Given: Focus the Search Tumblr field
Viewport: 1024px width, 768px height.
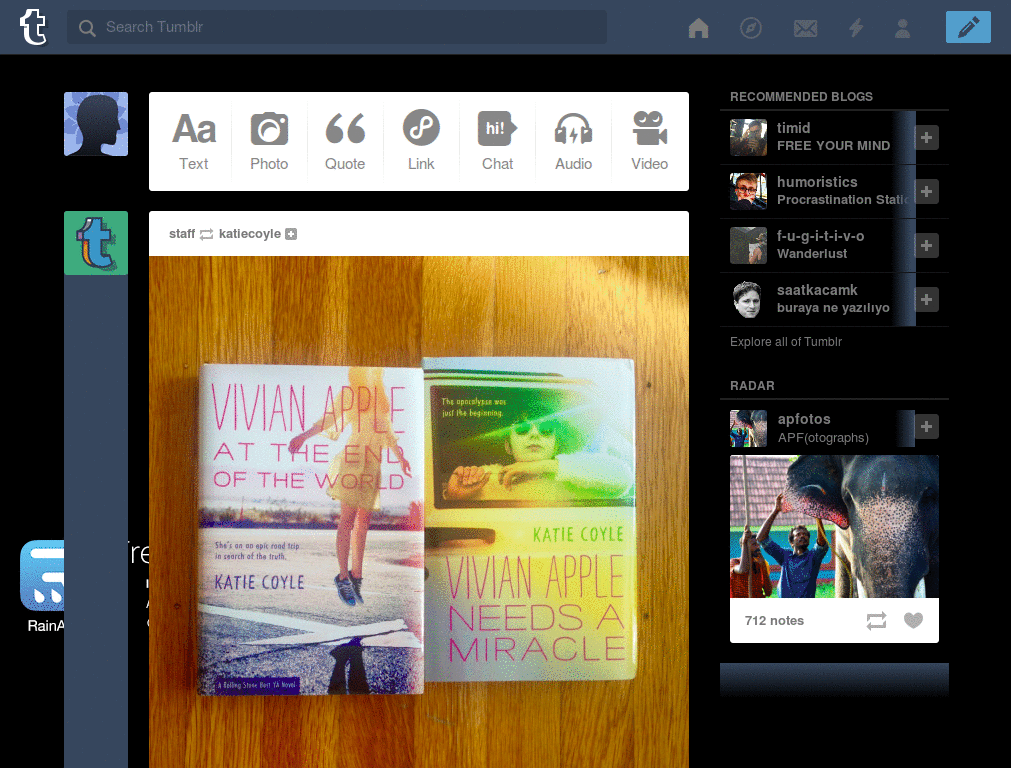Looking at the screenshot, I should (337, 27).
